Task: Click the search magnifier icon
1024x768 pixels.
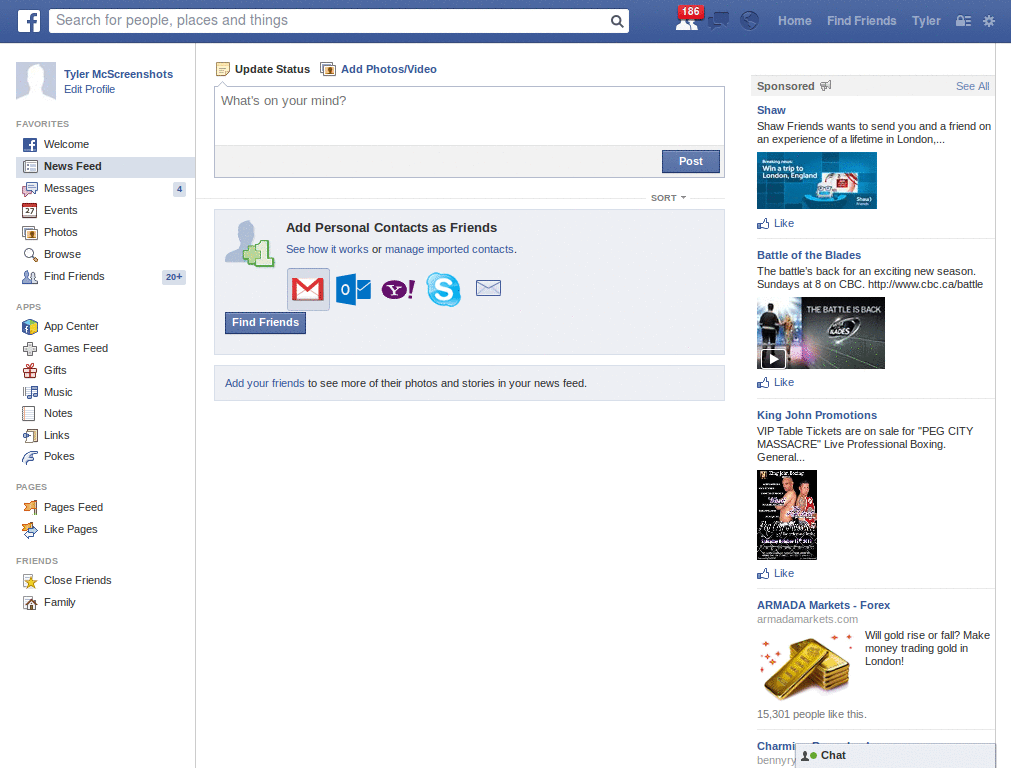Action: [x=616, y=21]
